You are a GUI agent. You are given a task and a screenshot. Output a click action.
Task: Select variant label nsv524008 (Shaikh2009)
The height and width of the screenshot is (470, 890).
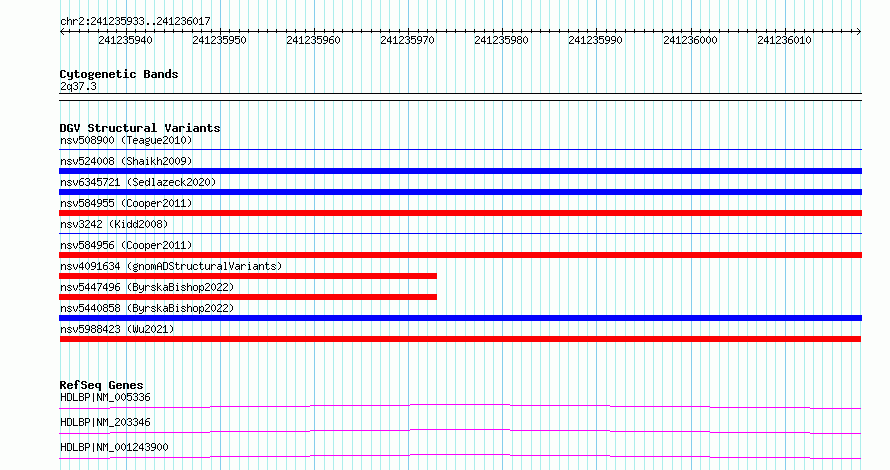tap(126, 161)
